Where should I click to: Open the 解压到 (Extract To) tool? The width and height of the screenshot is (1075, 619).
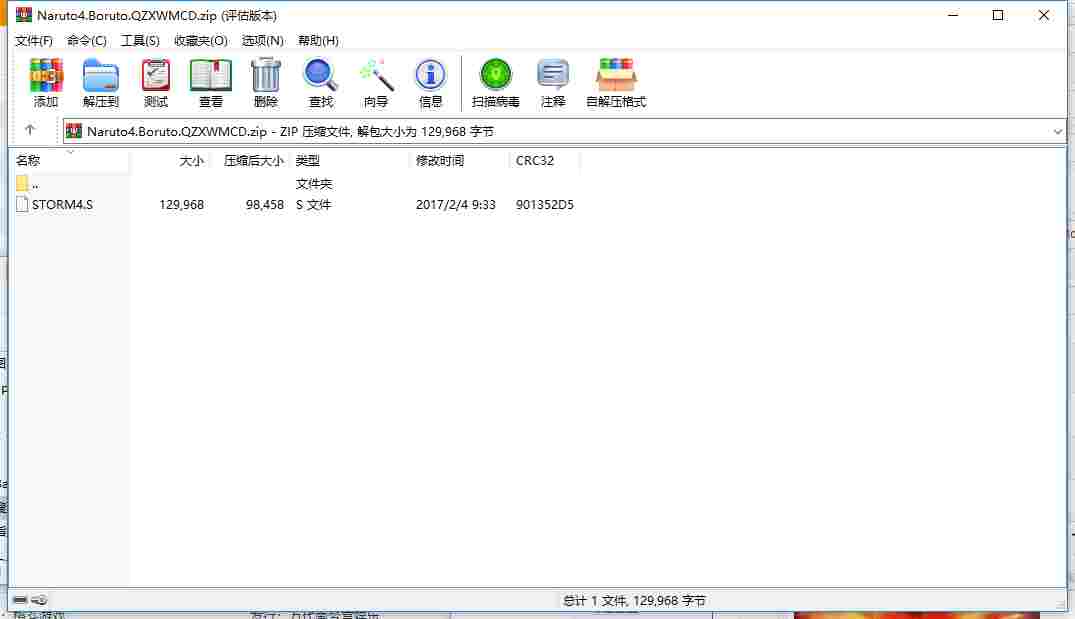[x=101, y=83]
